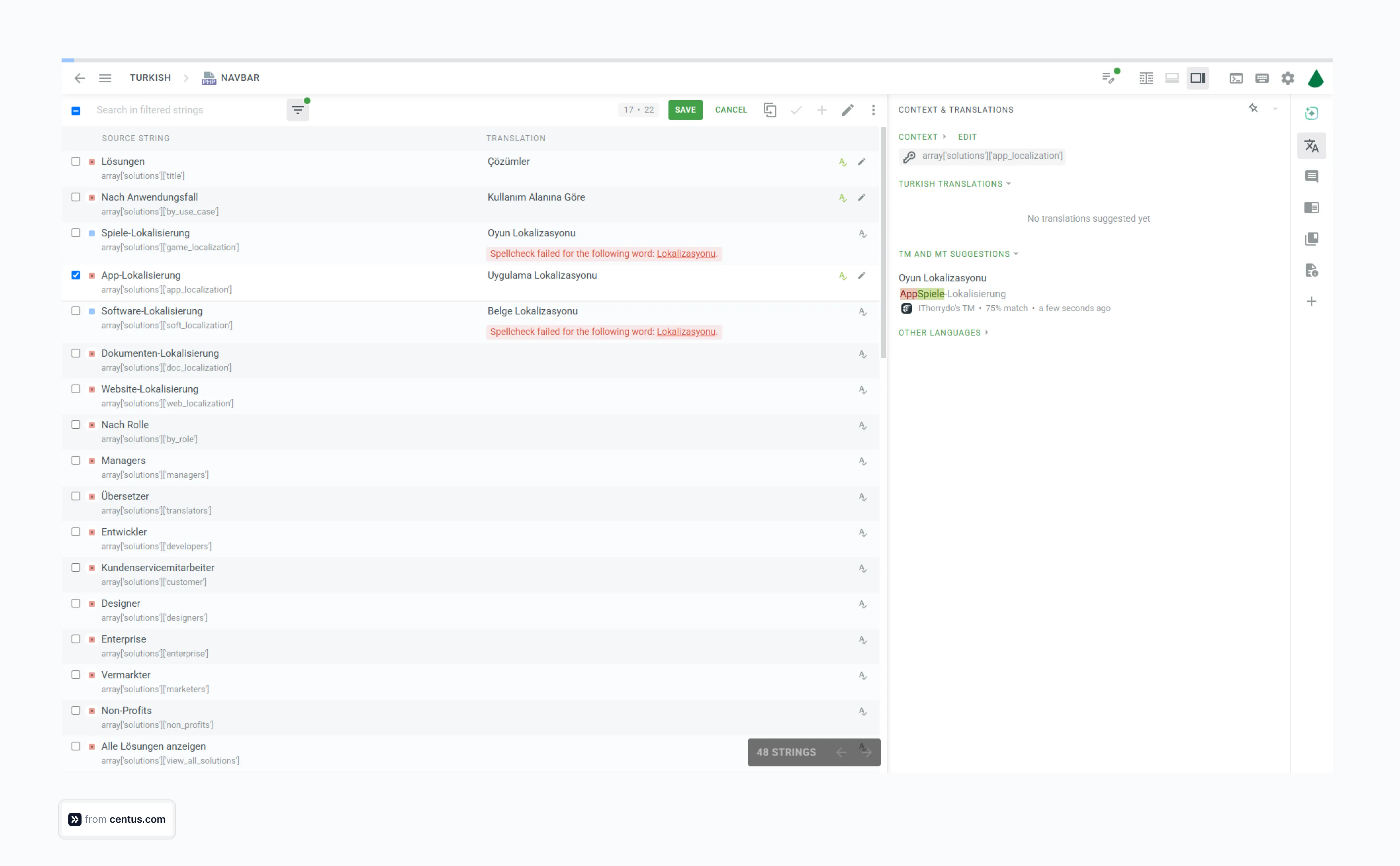This screenshot has height=866, width=1400.
Task: Click the search in filtered strings field
Action: (172, 109)
